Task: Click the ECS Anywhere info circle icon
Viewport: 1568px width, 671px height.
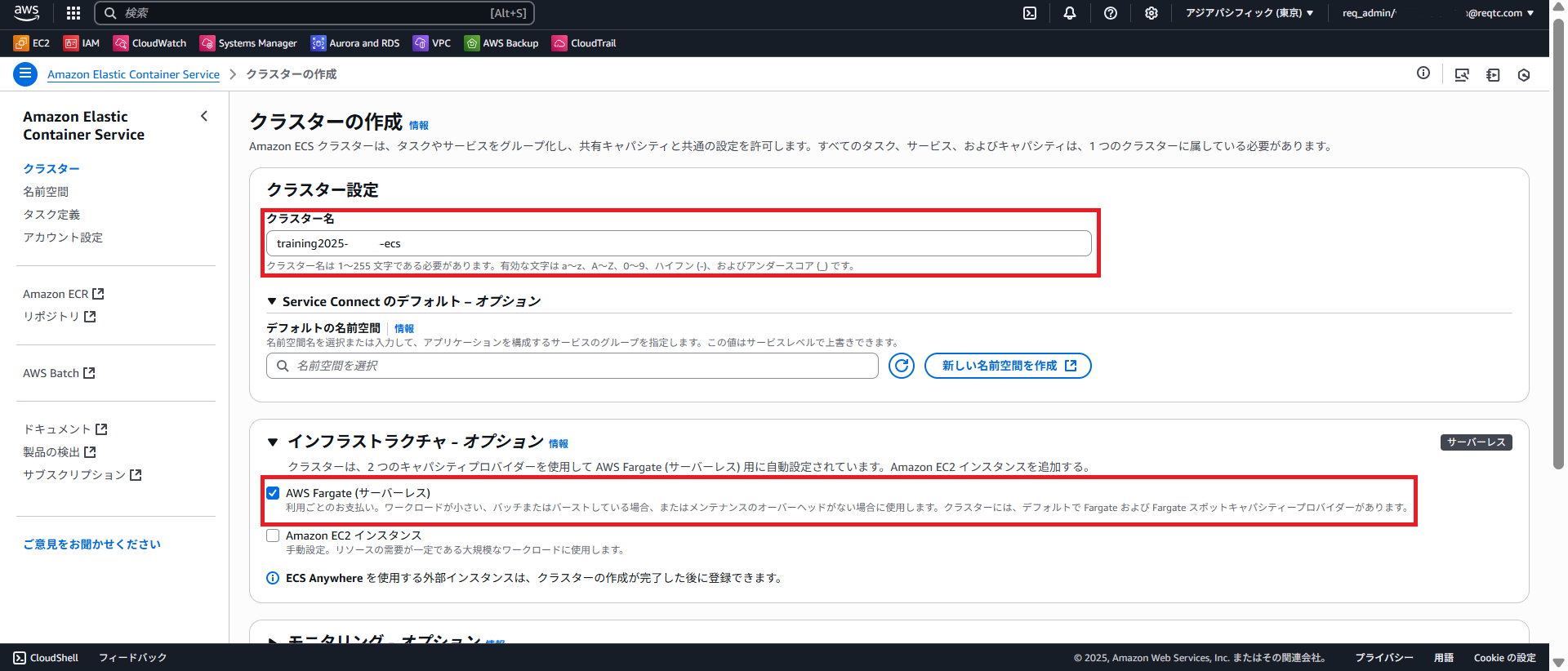Action: [273, 578]
